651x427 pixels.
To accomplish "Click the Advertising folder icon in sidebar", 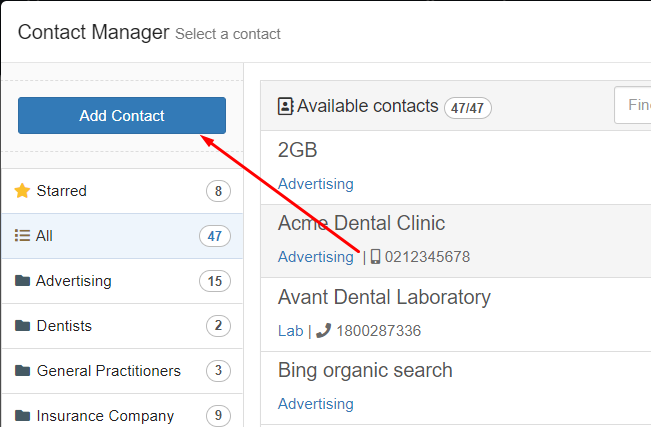I will 22,281.
